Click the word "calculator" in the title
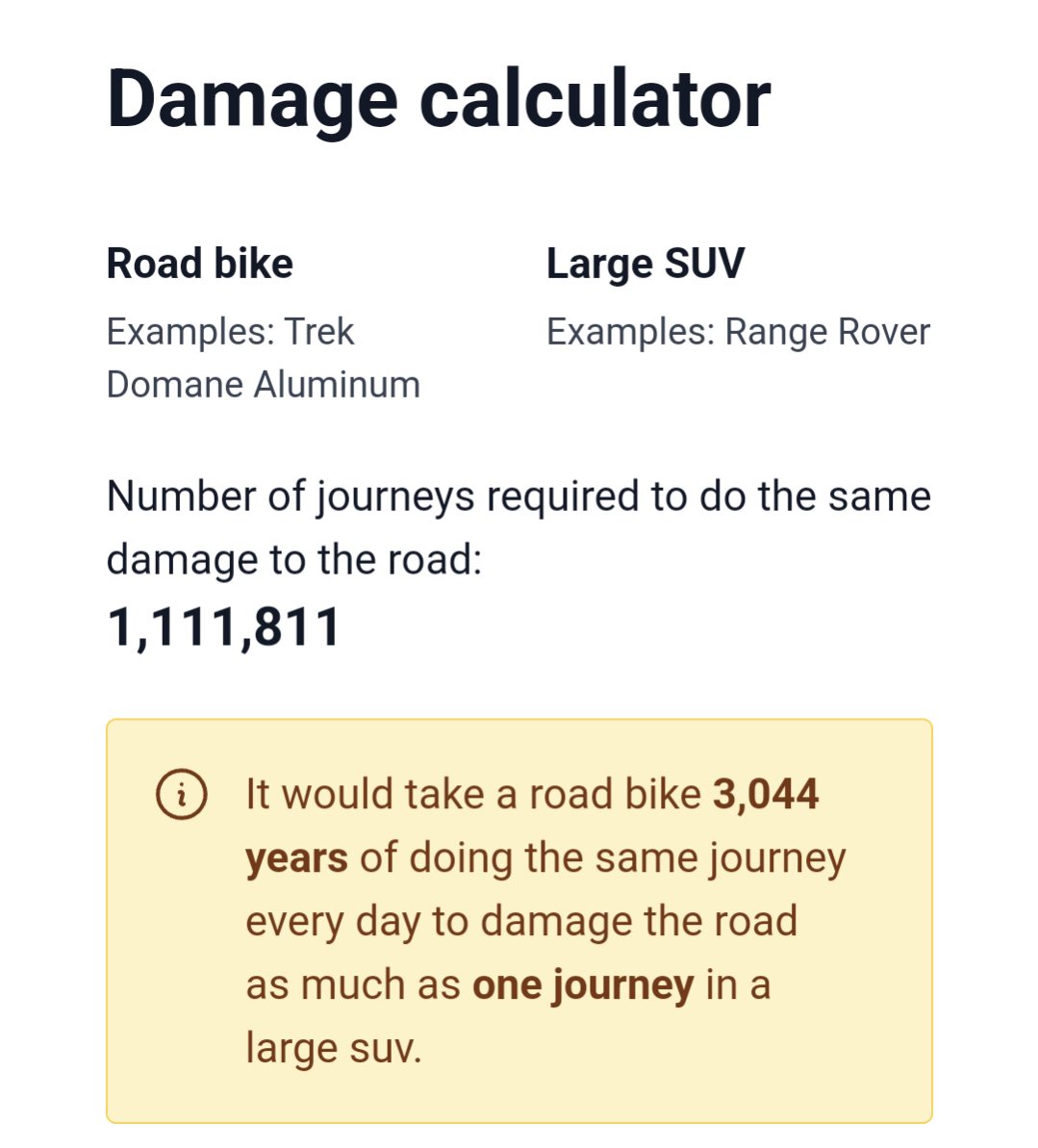The width and height of the screenshot is (1038, 1148). 595,99
